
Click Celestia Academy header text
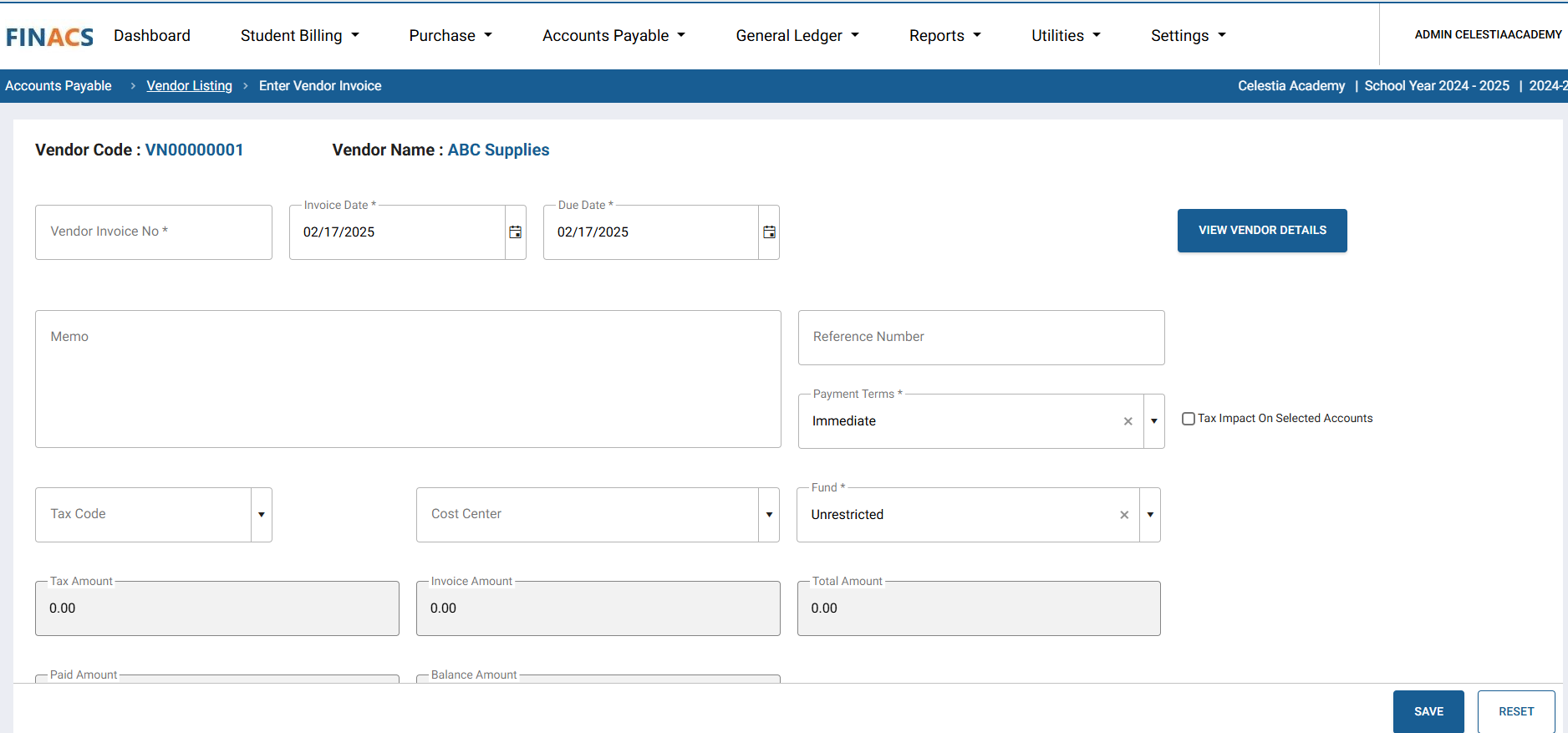(1291, 86)
